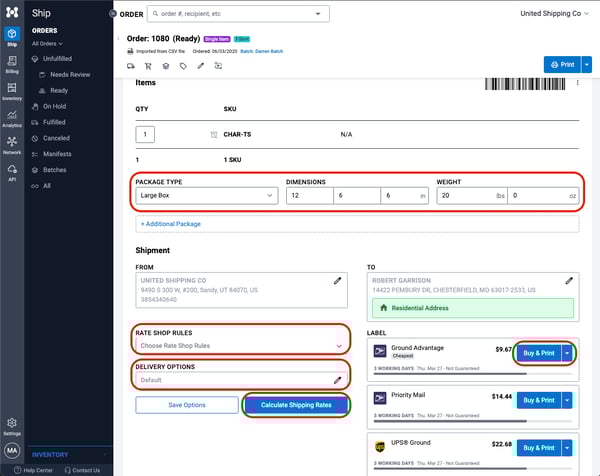This screenshot has width=600, height=476.
Task: Open the Network module icon
Action: 12,144
